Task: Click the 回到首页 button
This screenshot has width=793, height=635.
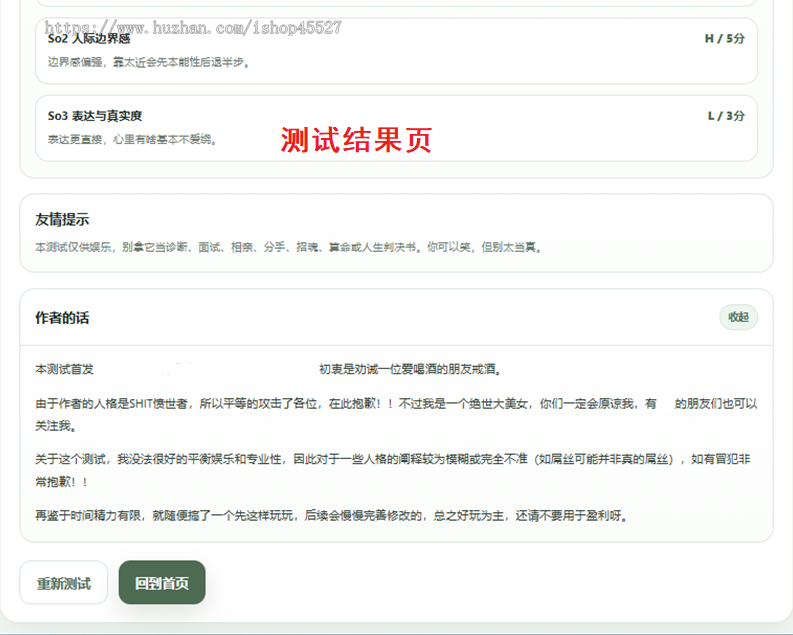Action: pyautogui.click(x=162, y=582)
